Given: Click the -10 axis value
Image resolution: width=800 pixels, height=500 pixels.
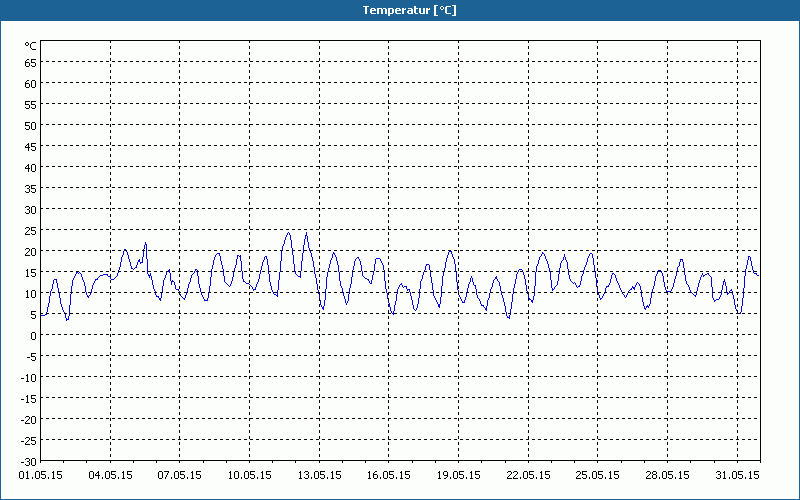Looking at the screenshot, I should [29, 378].
